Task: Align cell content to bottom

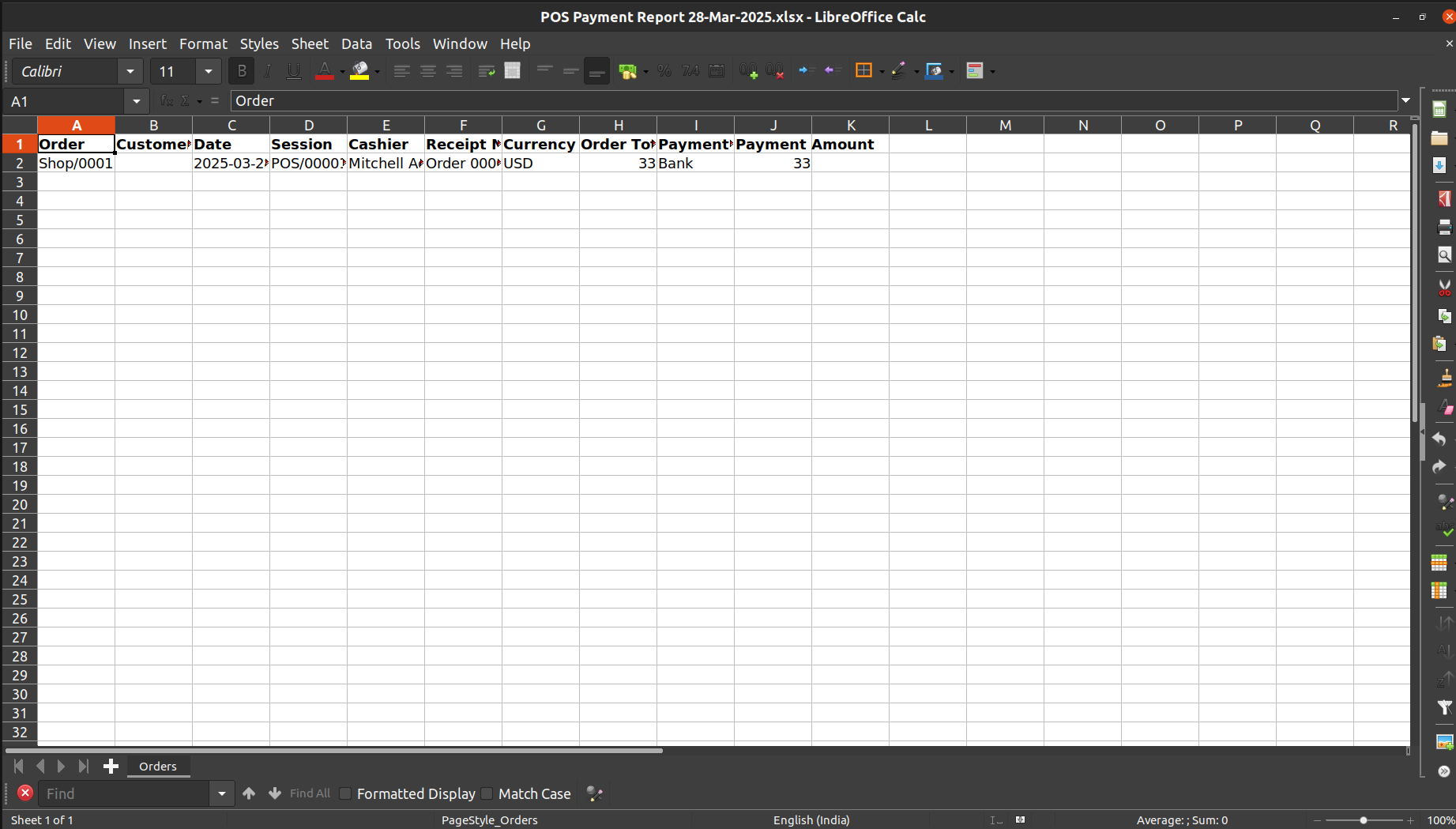Action: [596, 71]
